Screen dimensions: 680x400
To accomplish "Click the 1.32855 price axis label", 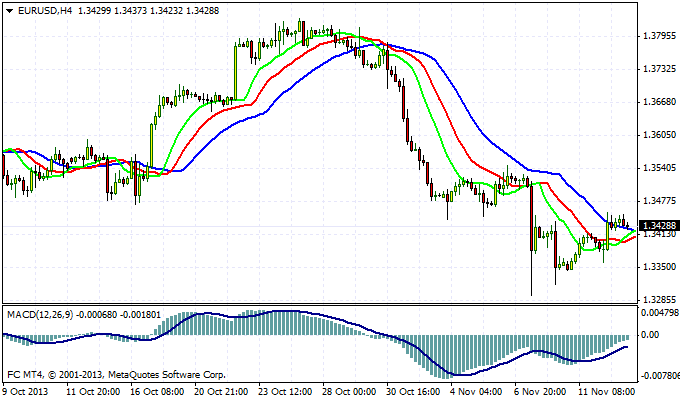I will tap(659, 299).
